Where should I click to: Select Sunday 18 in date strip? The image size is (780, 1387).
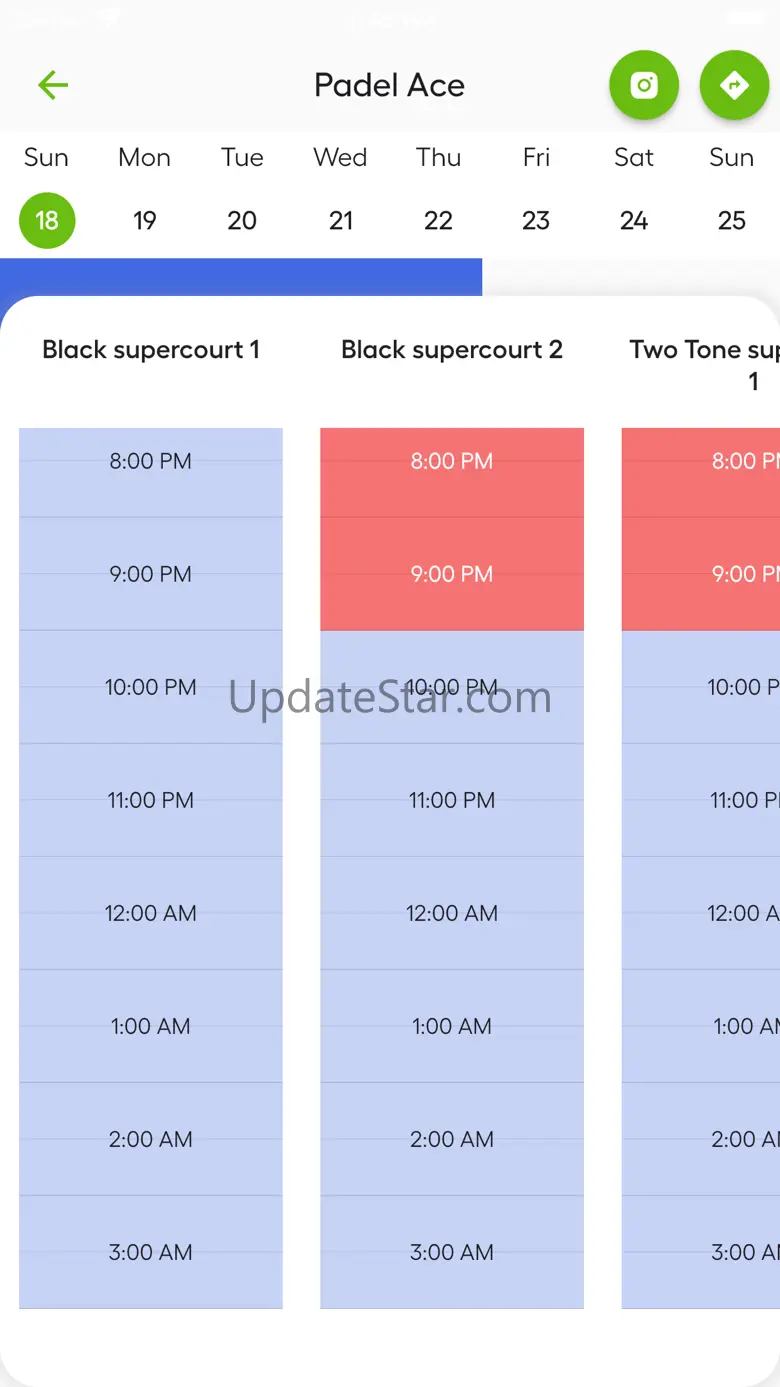click(47, 220)
